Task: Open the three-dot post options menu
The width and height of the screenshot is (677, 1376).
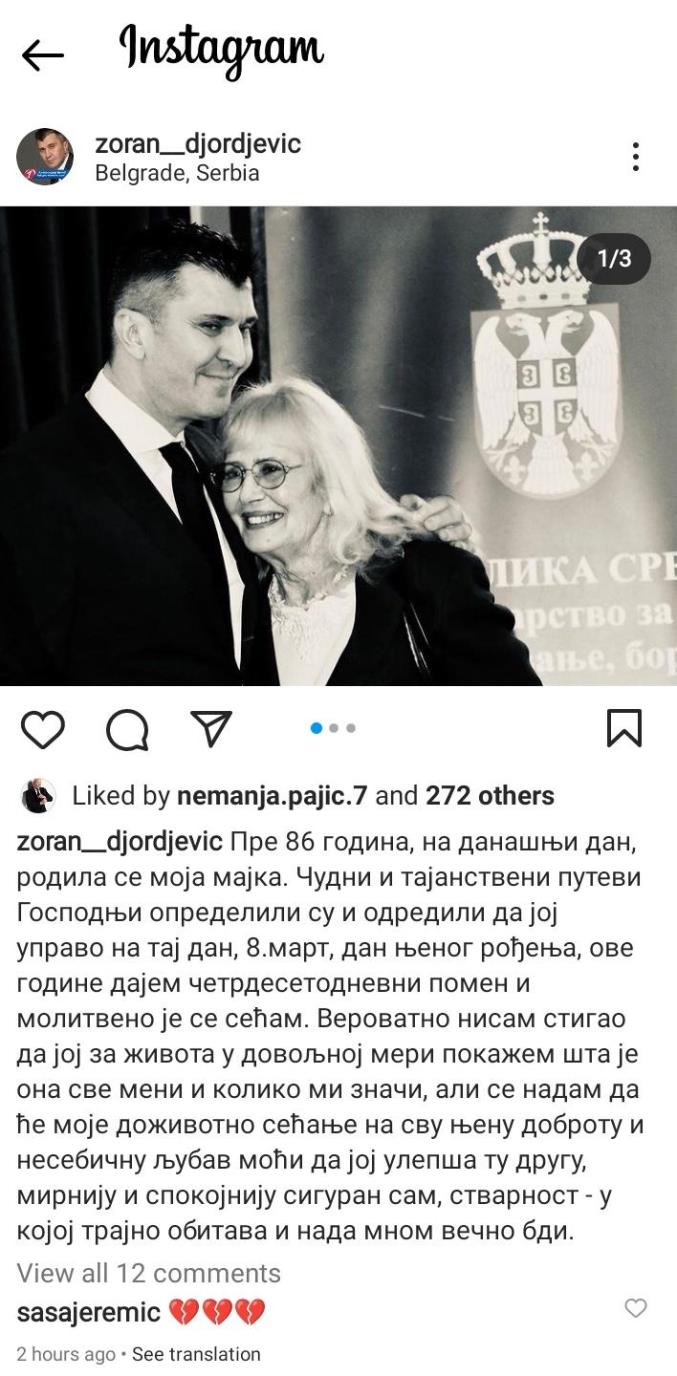Action: [x=635, y=156]
